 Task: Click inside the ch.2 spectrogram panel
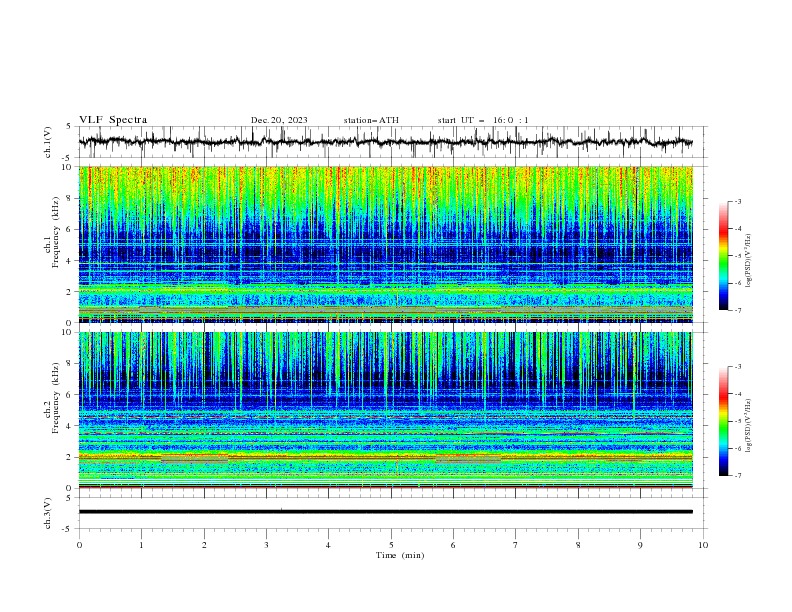tap(385, 410)
